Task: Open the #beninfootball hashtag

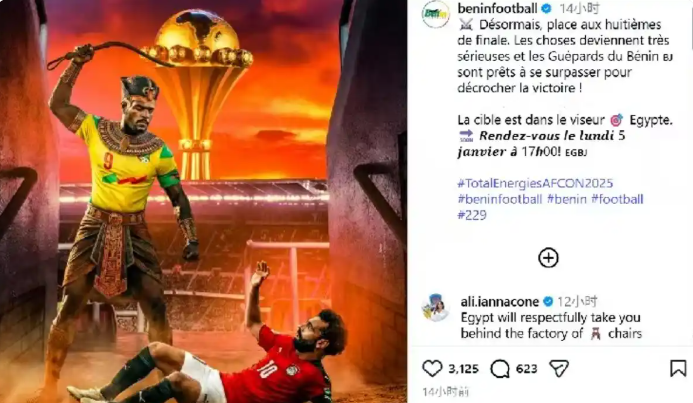Action: coord(500,199)
